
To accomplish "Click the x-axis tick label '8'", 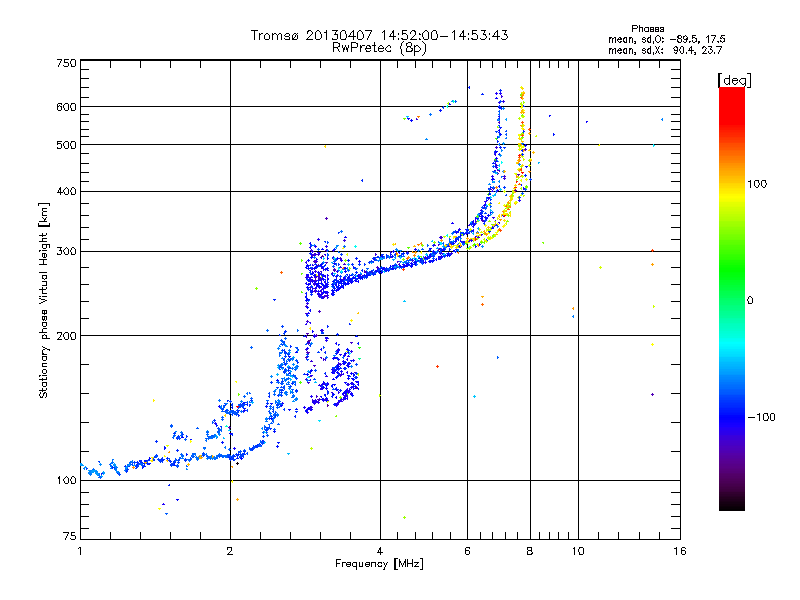I will point(530,551).
